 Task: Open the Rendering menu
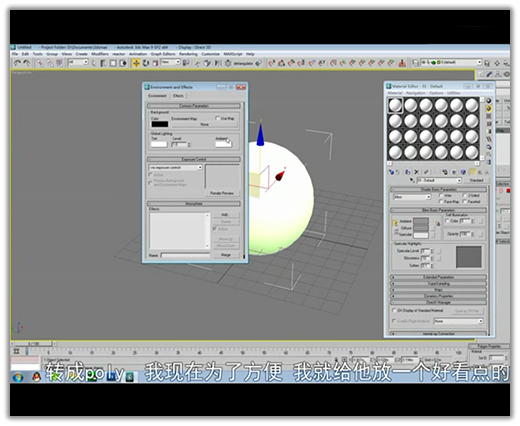point(188,54)
